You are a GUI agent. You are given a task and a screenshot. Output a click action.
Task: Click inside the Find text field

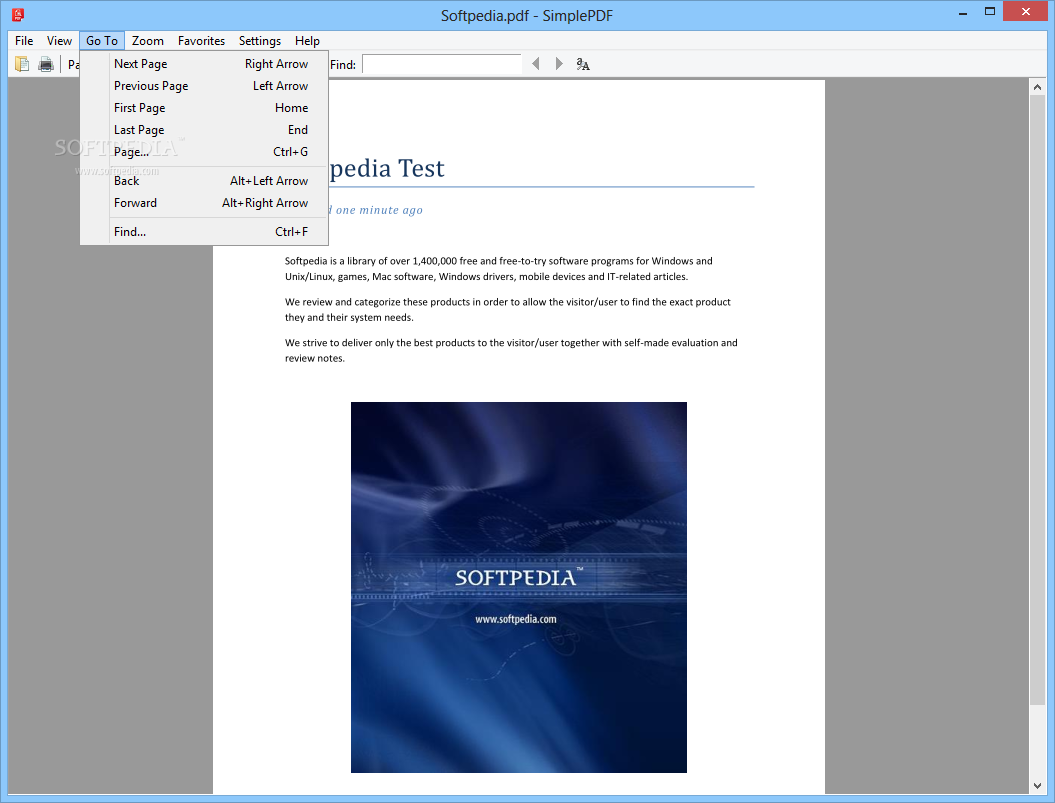tap(442, 65)
